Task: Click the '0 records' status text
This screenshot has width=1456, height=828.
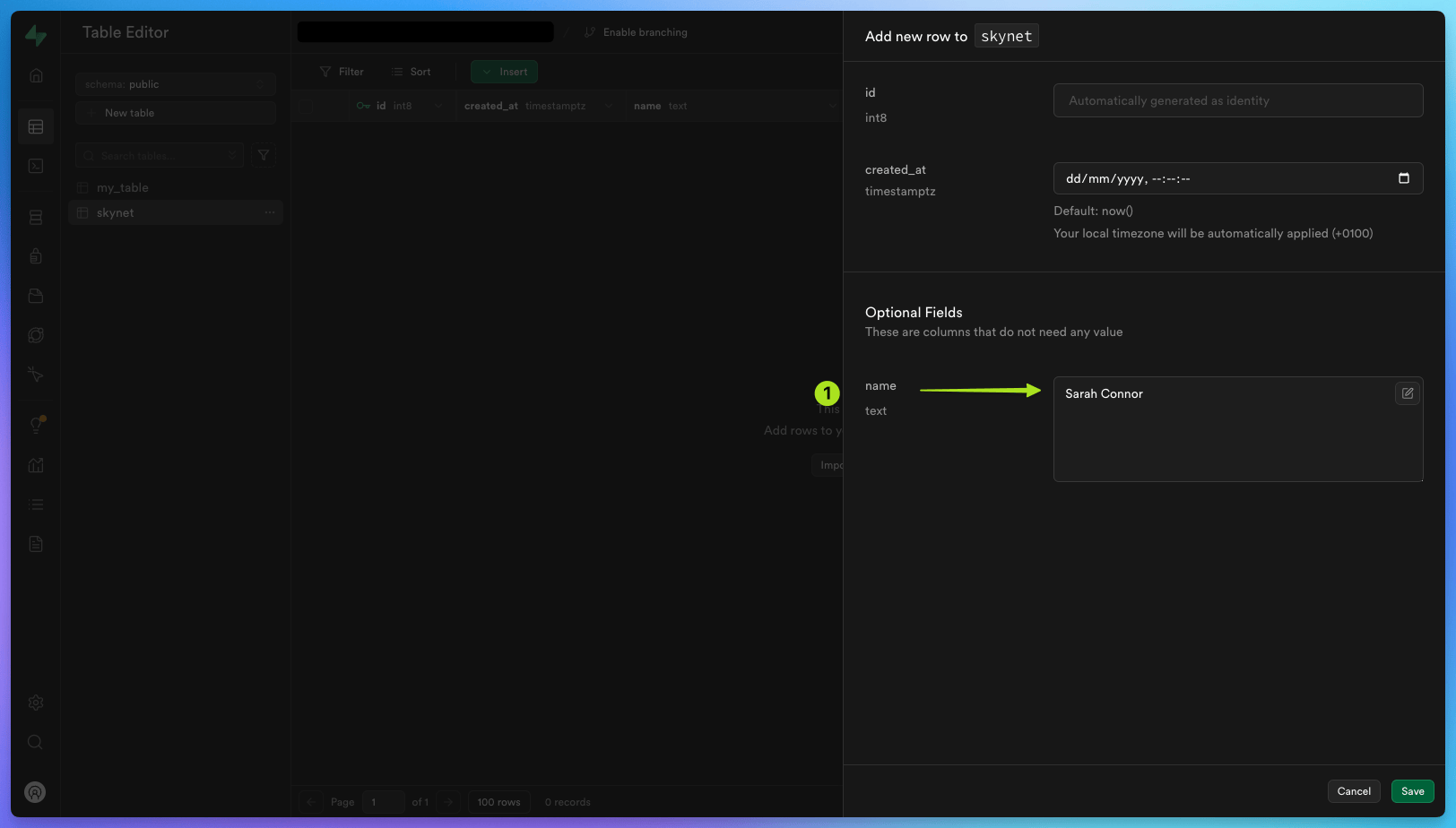Action: [568, 802]
